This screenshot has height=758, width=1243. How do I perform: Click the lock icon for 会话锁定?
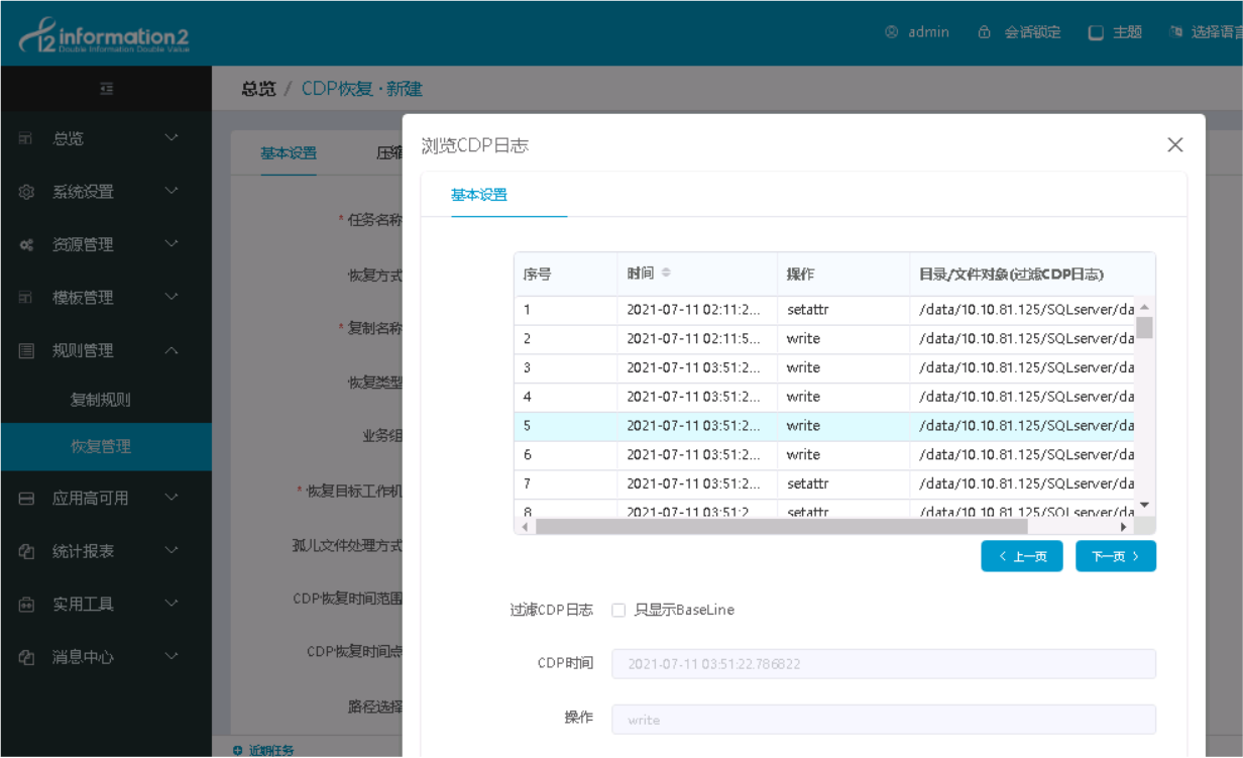(x=984, y=32)
